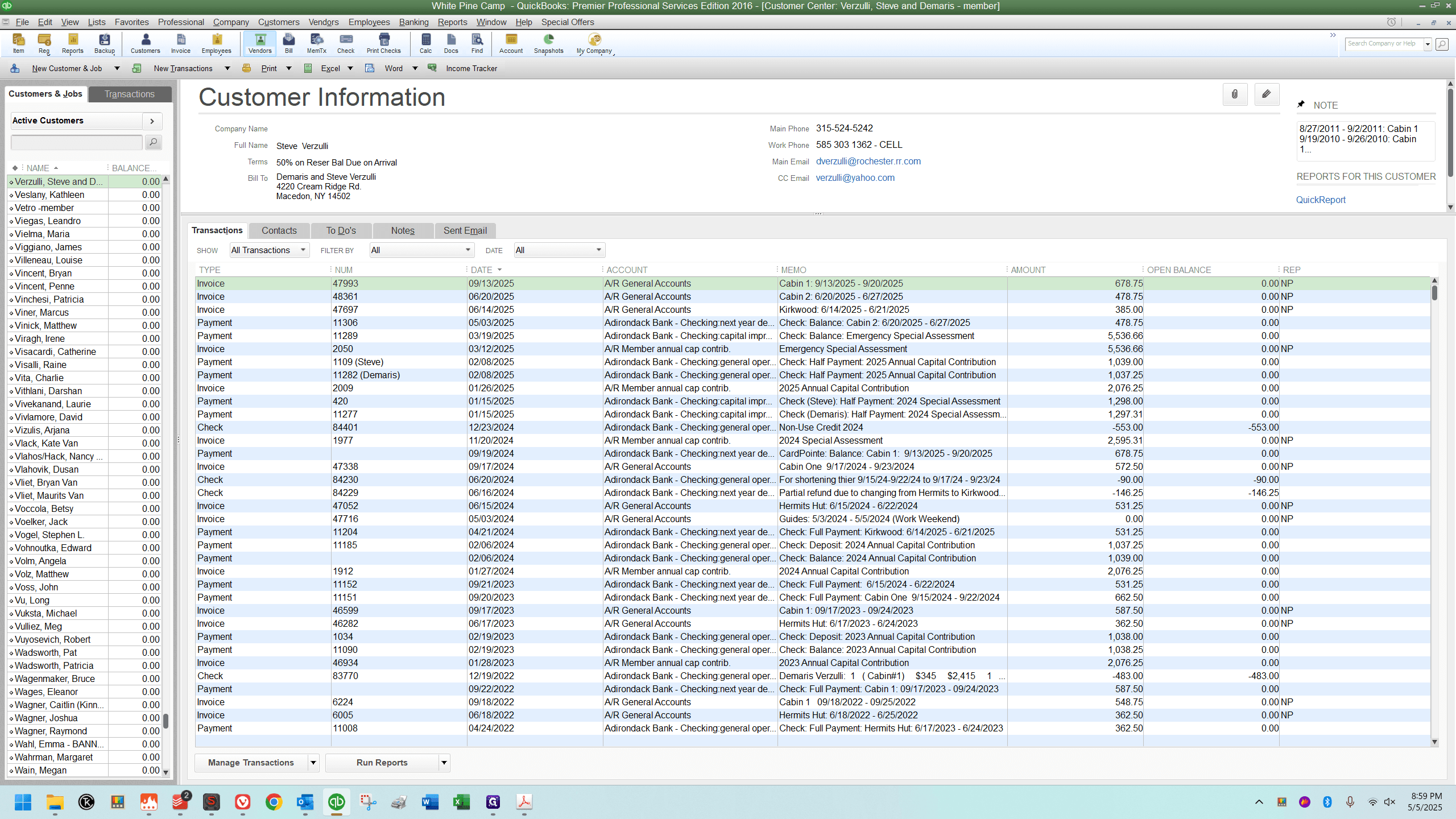Expand New Customer & Job dropdown arrow

tap(117, 68)
